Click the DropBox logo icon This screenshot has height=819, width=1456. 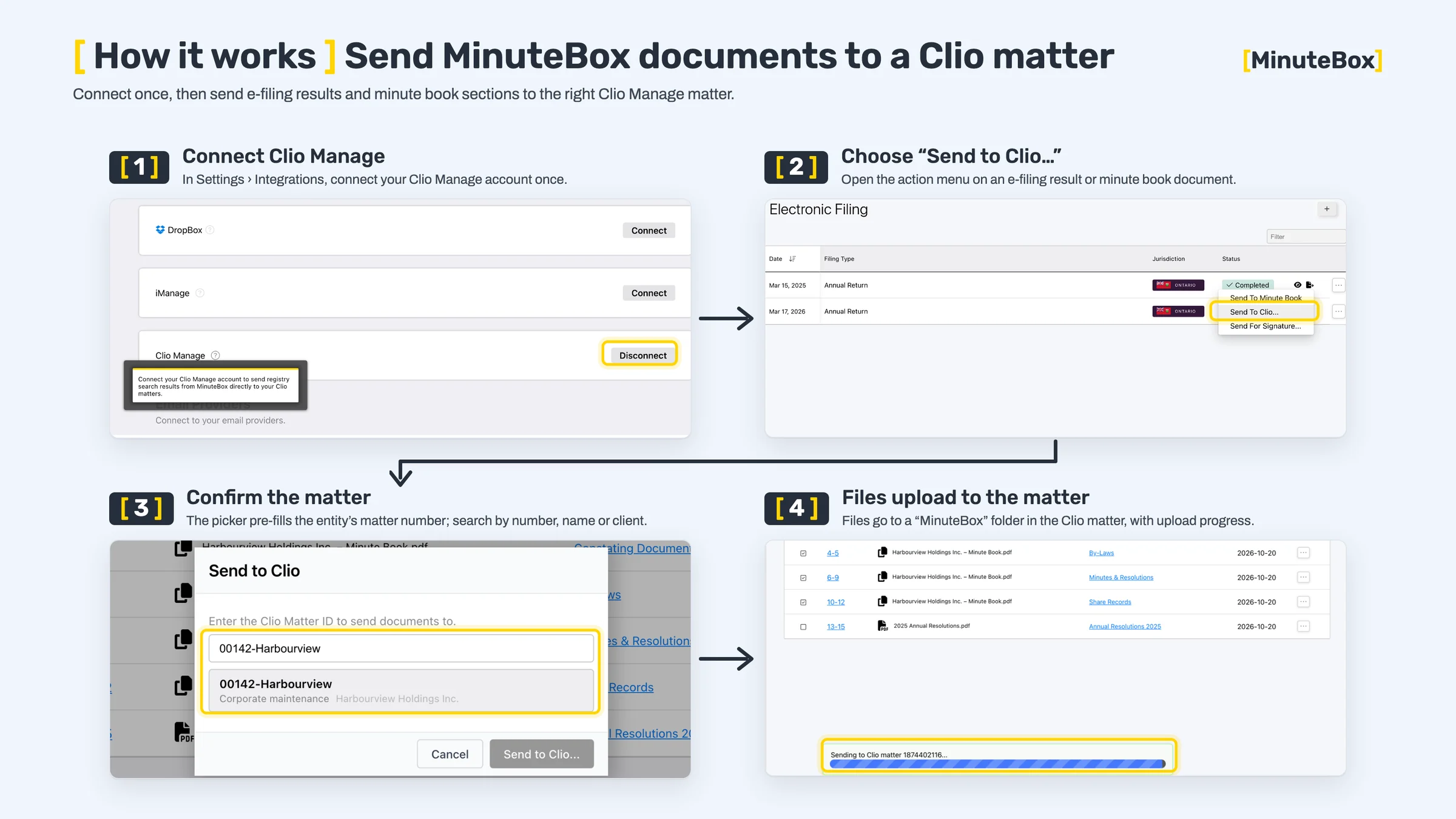tap(160, 230)
